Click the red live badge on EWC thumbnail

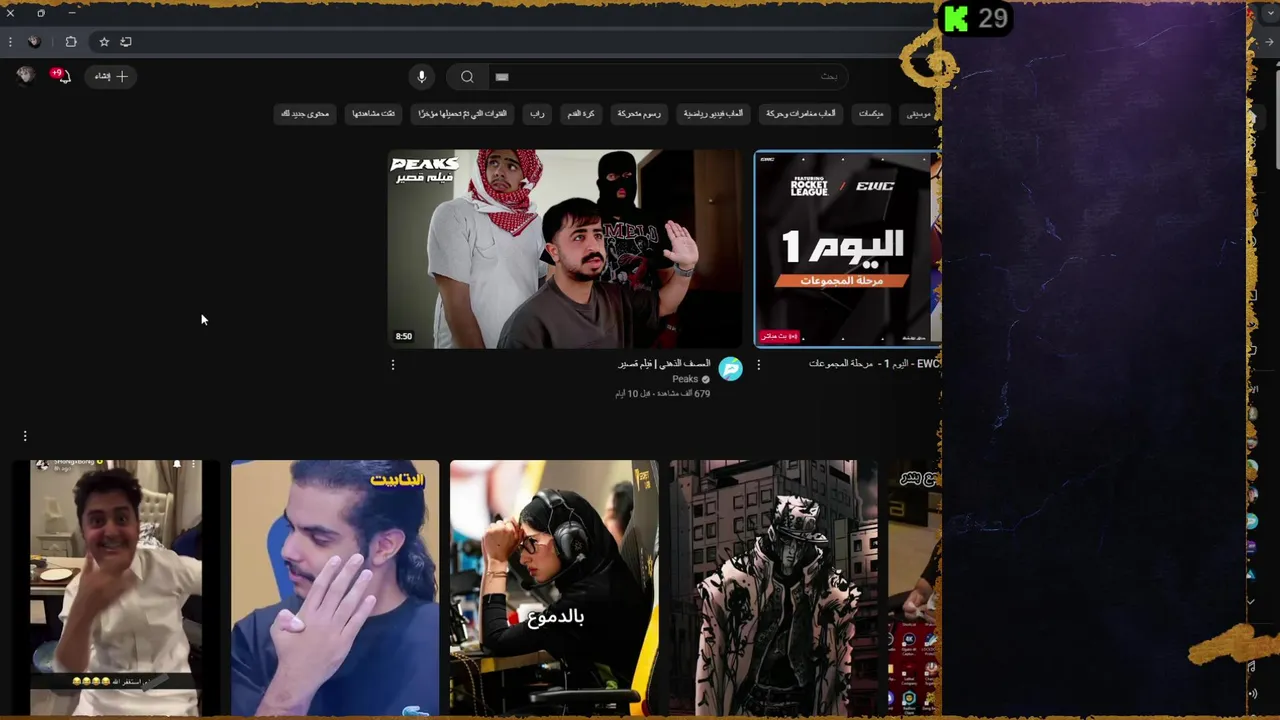[x=779, y=336]
